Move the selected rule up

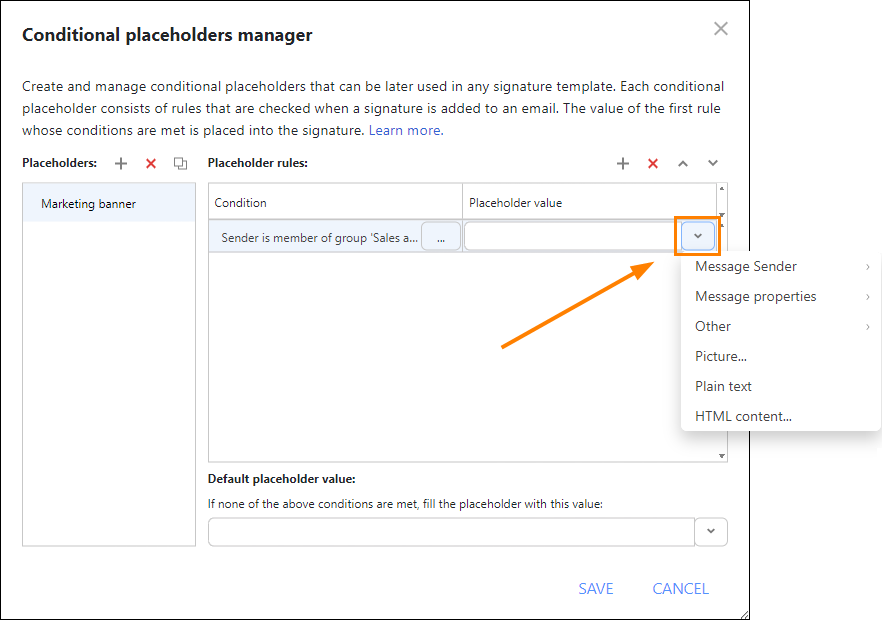pos(683,163)
